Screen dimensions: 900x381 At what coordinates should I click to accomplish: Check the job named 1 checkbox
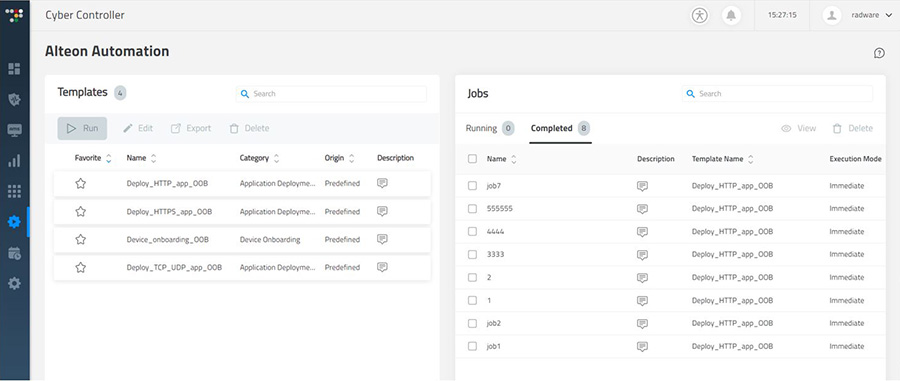[x=472, y=301]
